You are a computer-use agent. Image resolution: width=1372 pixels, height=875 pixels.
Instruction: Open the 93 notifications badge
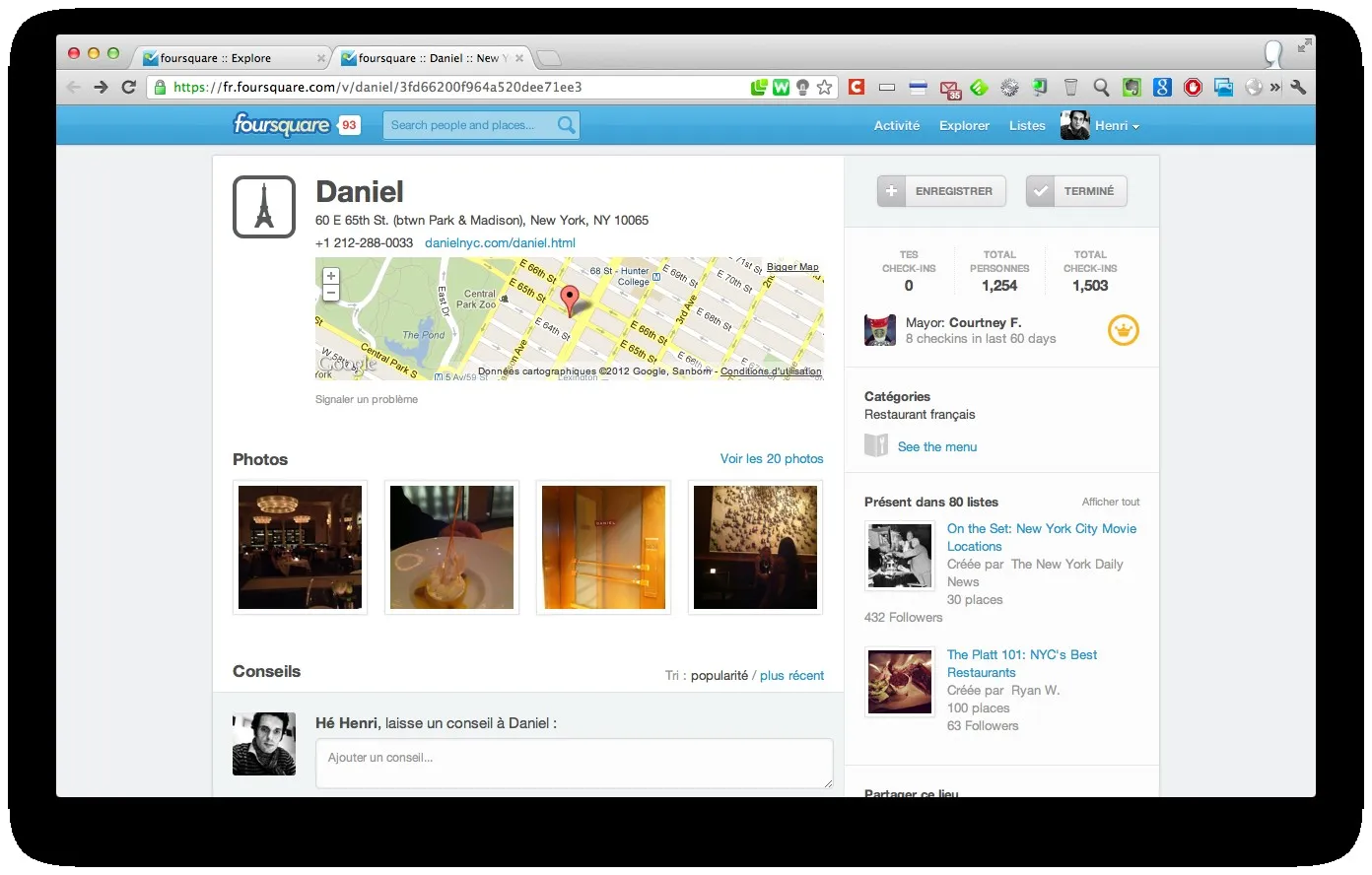(x=349, y=125)
